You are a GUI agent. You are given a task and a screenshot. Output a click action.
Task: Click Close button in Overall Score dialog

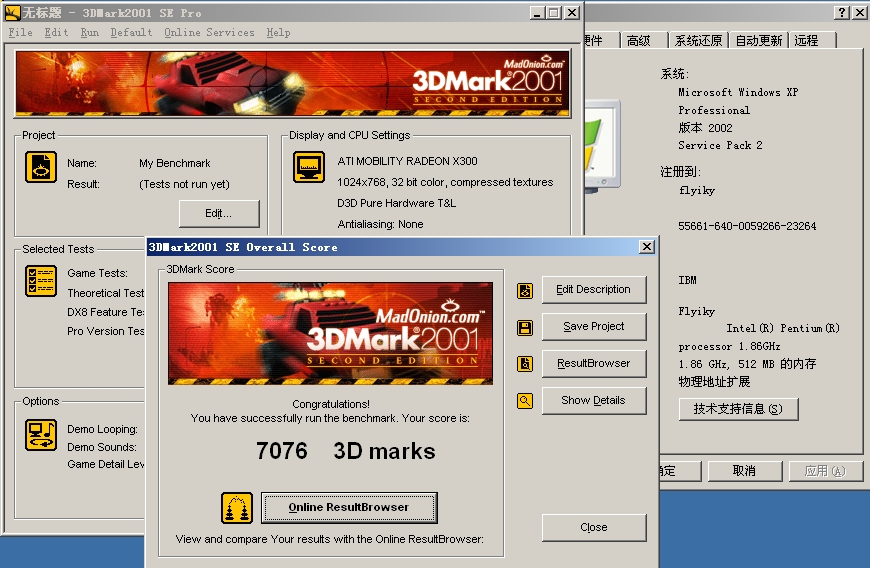coord(594,528)
